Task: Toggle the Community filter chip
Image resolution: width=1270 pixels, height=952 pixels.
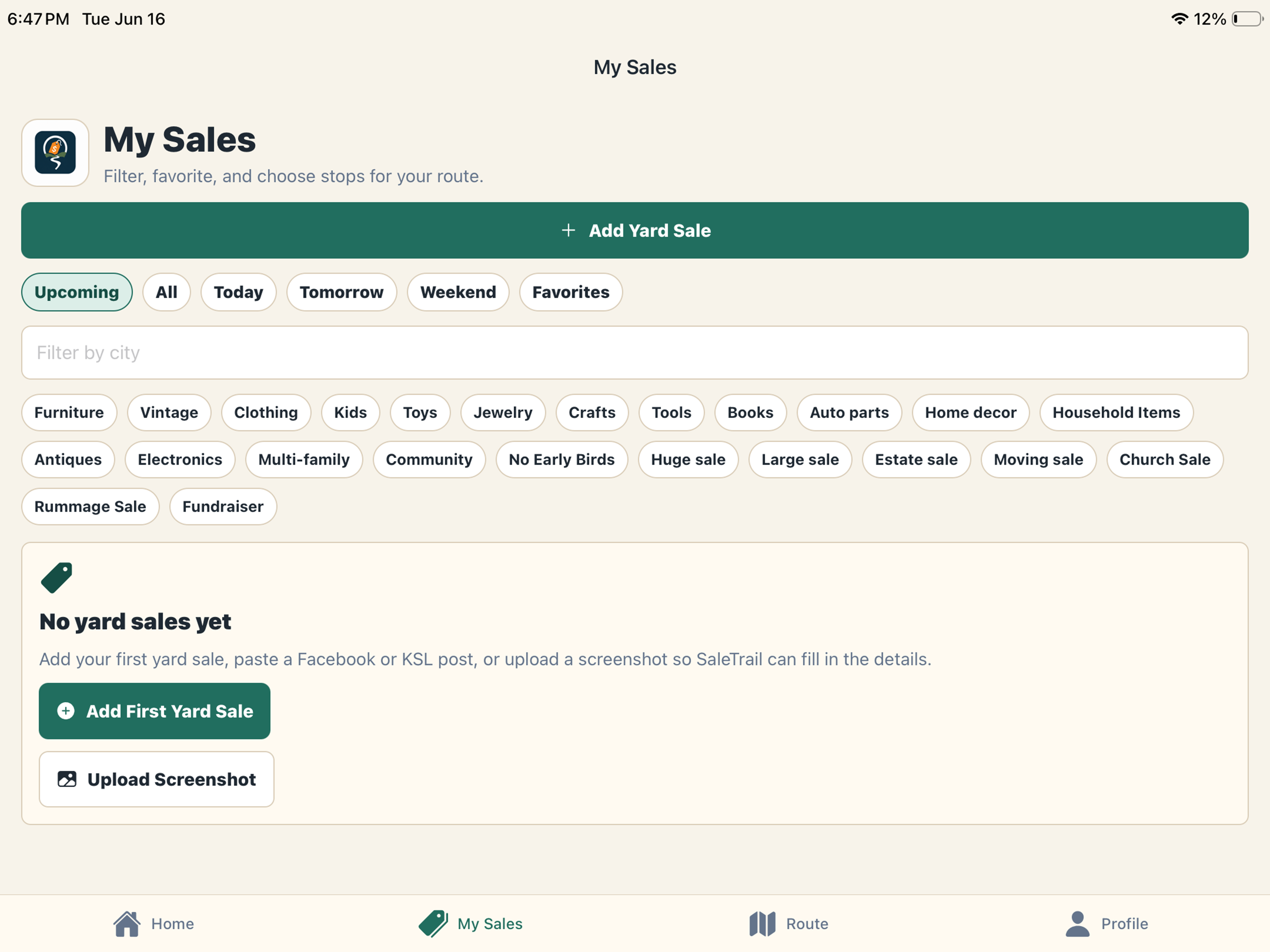Action: [429, 459]
